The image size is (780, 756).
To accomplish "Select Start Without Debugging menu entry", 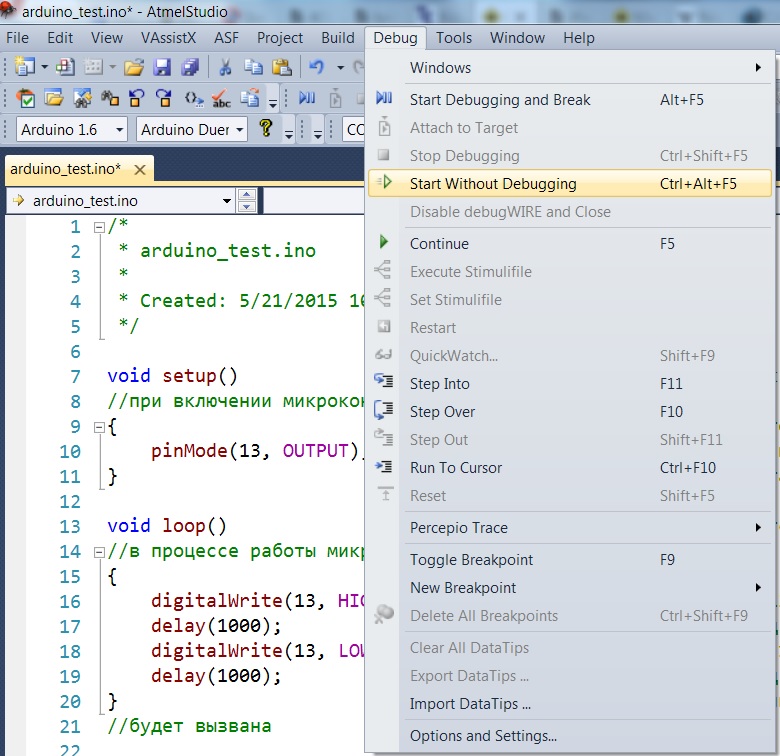I will [x=493, y=184].
